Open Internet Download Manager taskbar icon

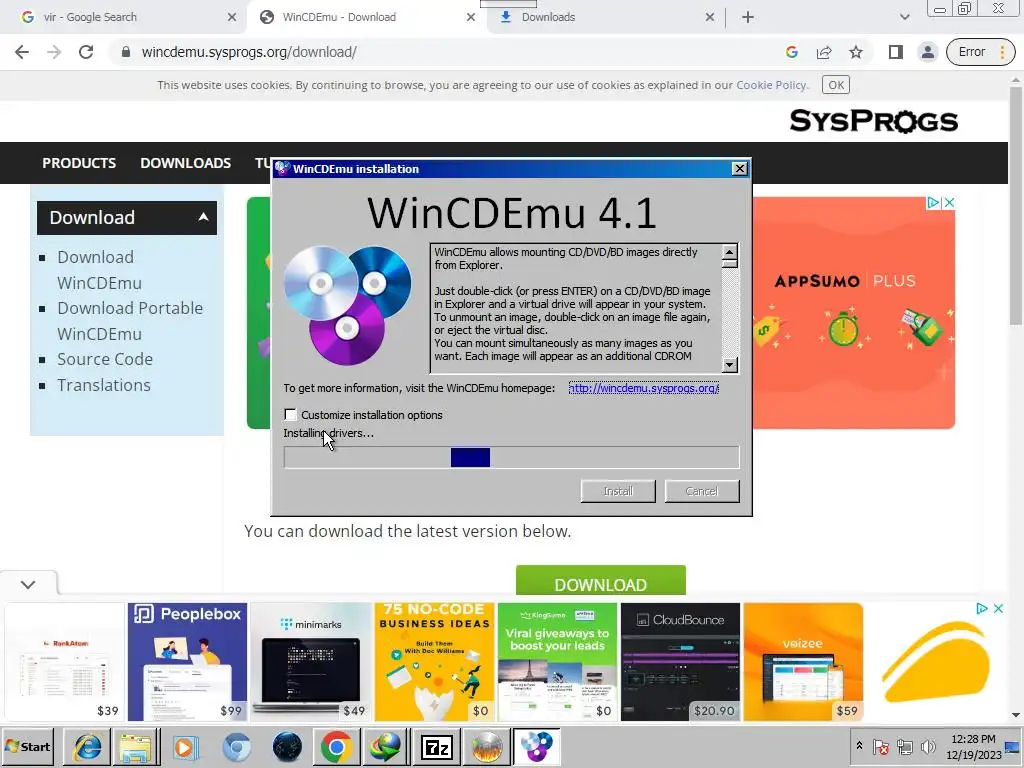click(386, 746)
